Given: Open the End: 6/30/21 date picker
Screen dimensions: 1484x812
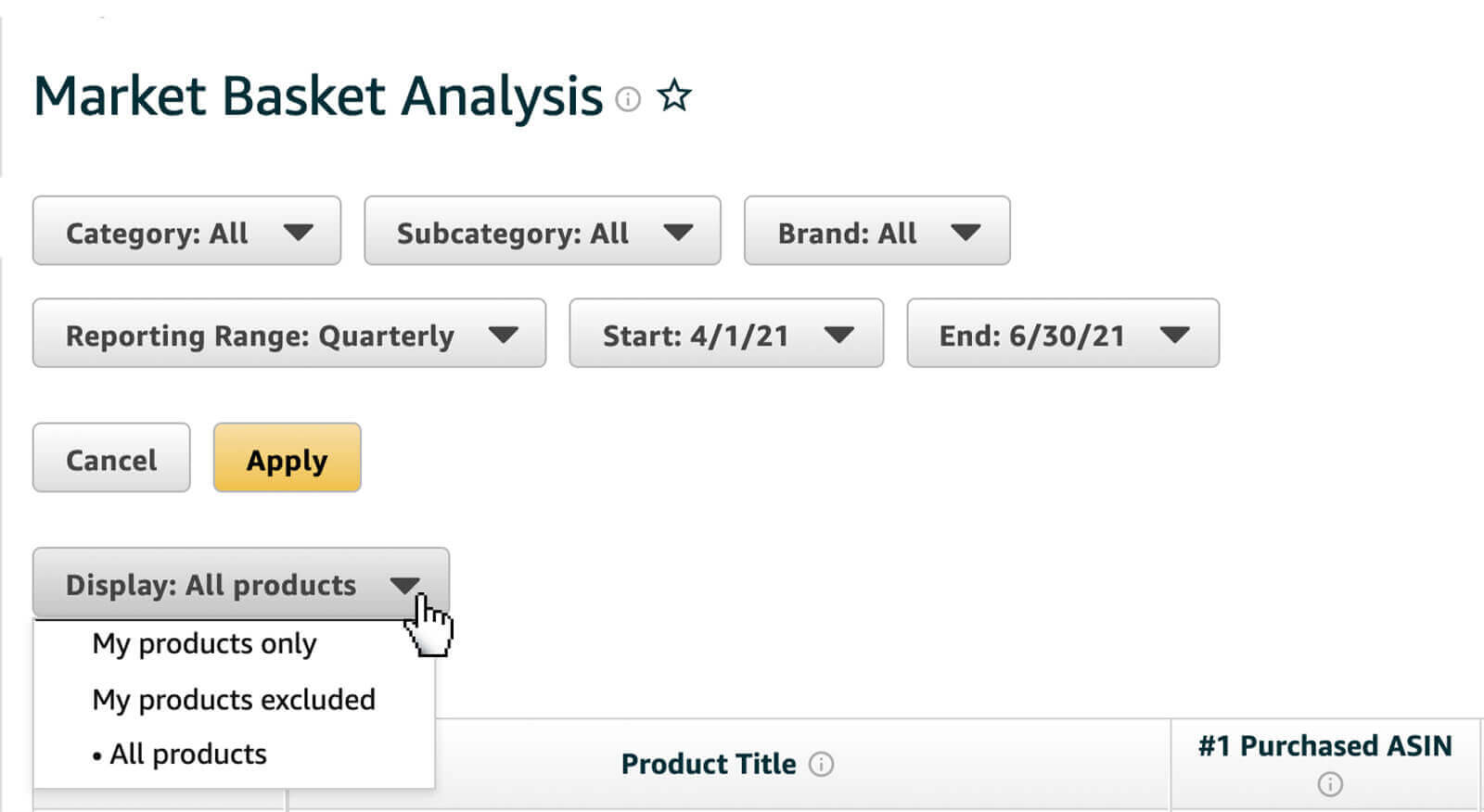Looking at the screenshot, I should tap(1062, 335).
